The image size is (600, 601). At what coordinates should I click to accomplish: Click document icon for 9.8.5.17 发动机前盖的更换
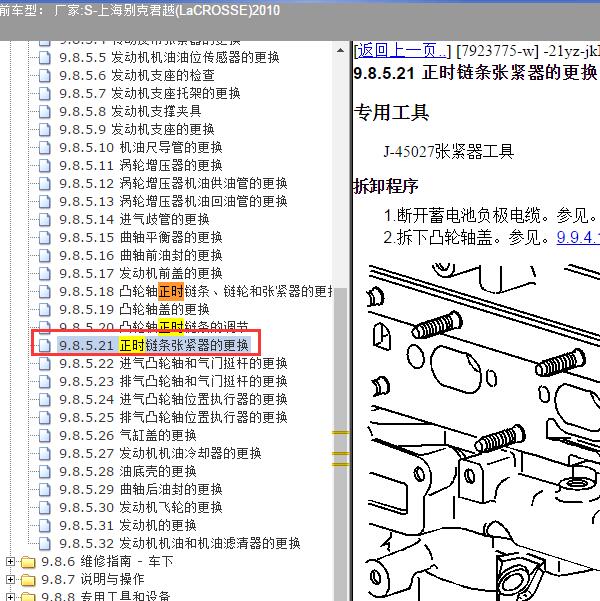click(45, 274)
